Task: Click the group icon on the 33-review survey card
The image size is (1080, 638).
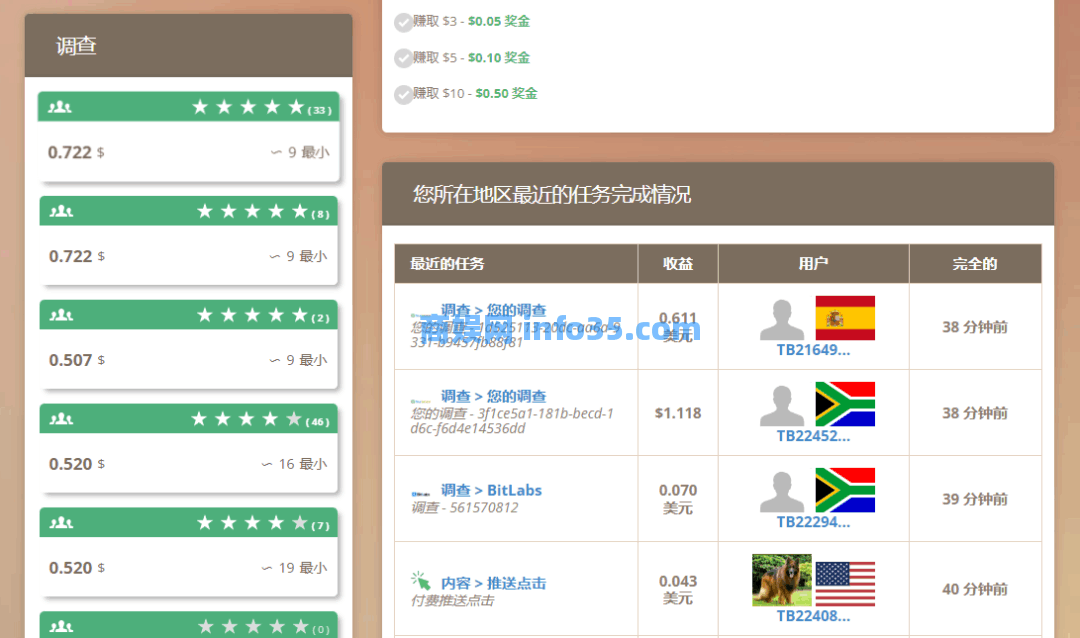Action: point(60,107)
